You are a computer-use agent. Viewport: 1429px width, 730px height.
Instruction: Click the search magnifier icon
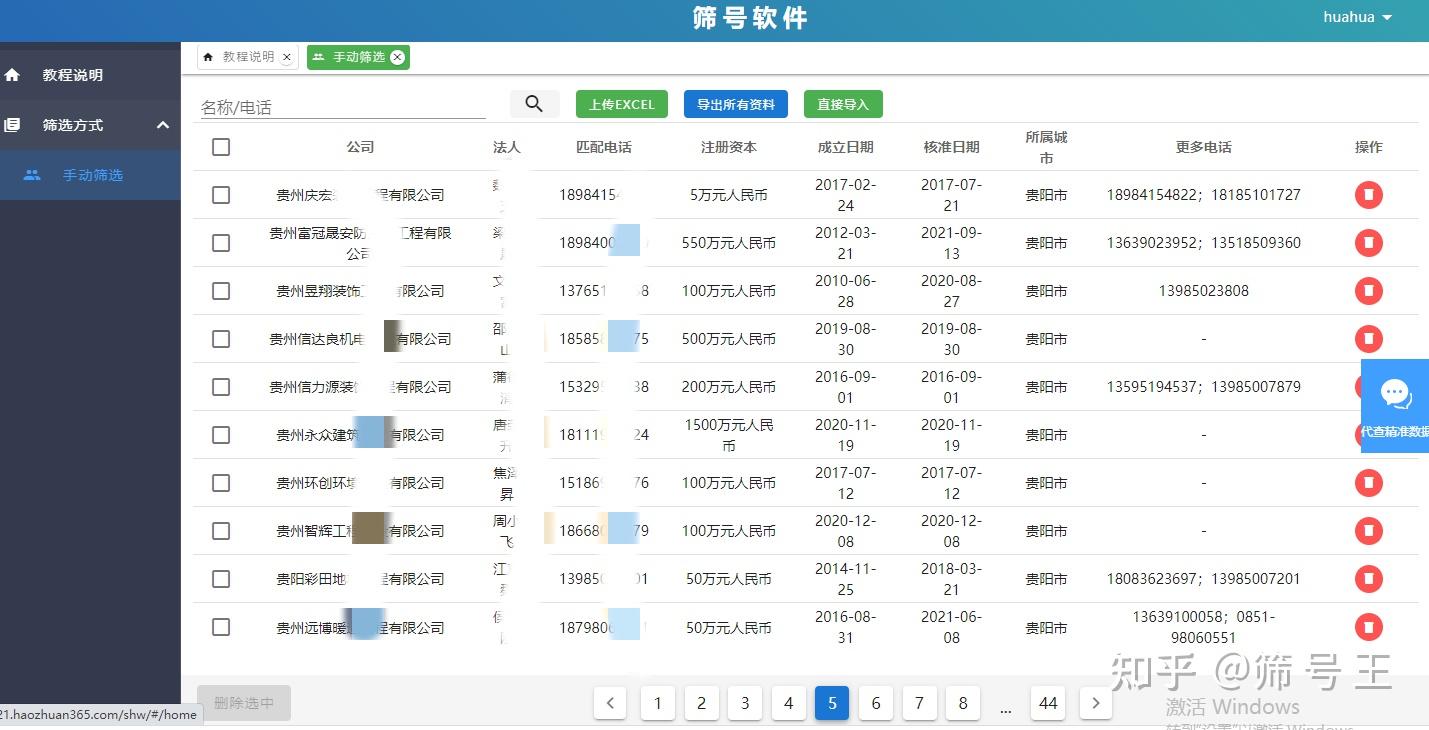[534, 103]
